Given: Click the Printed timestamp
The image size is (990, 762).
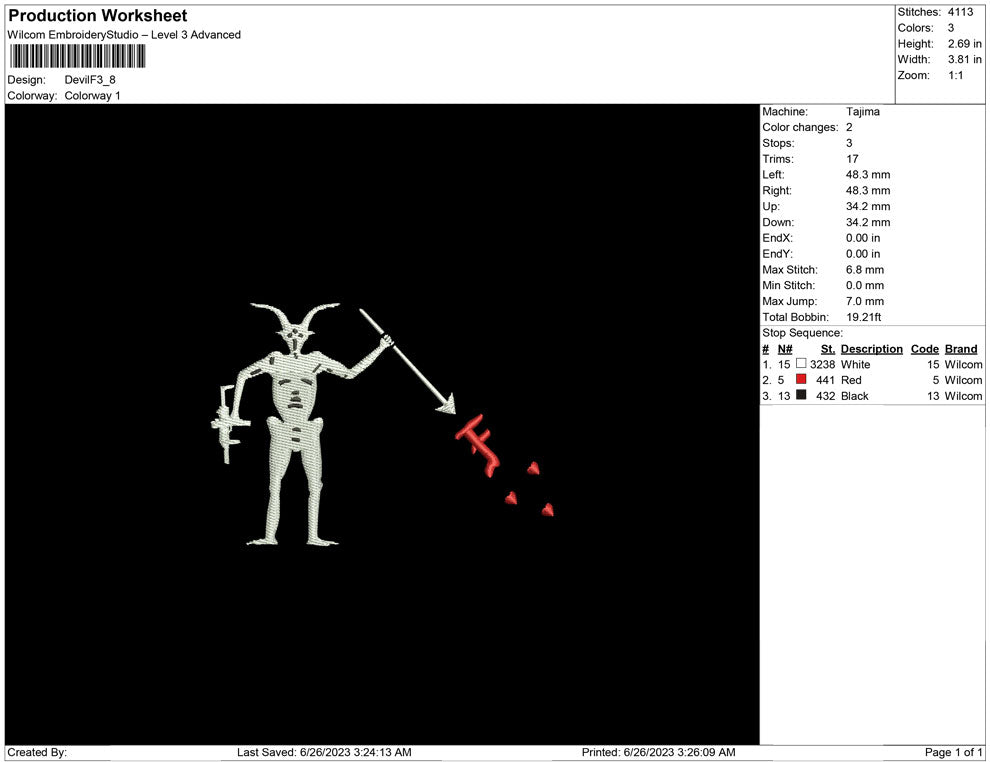Looking at the screenshot, I should 659,752.
